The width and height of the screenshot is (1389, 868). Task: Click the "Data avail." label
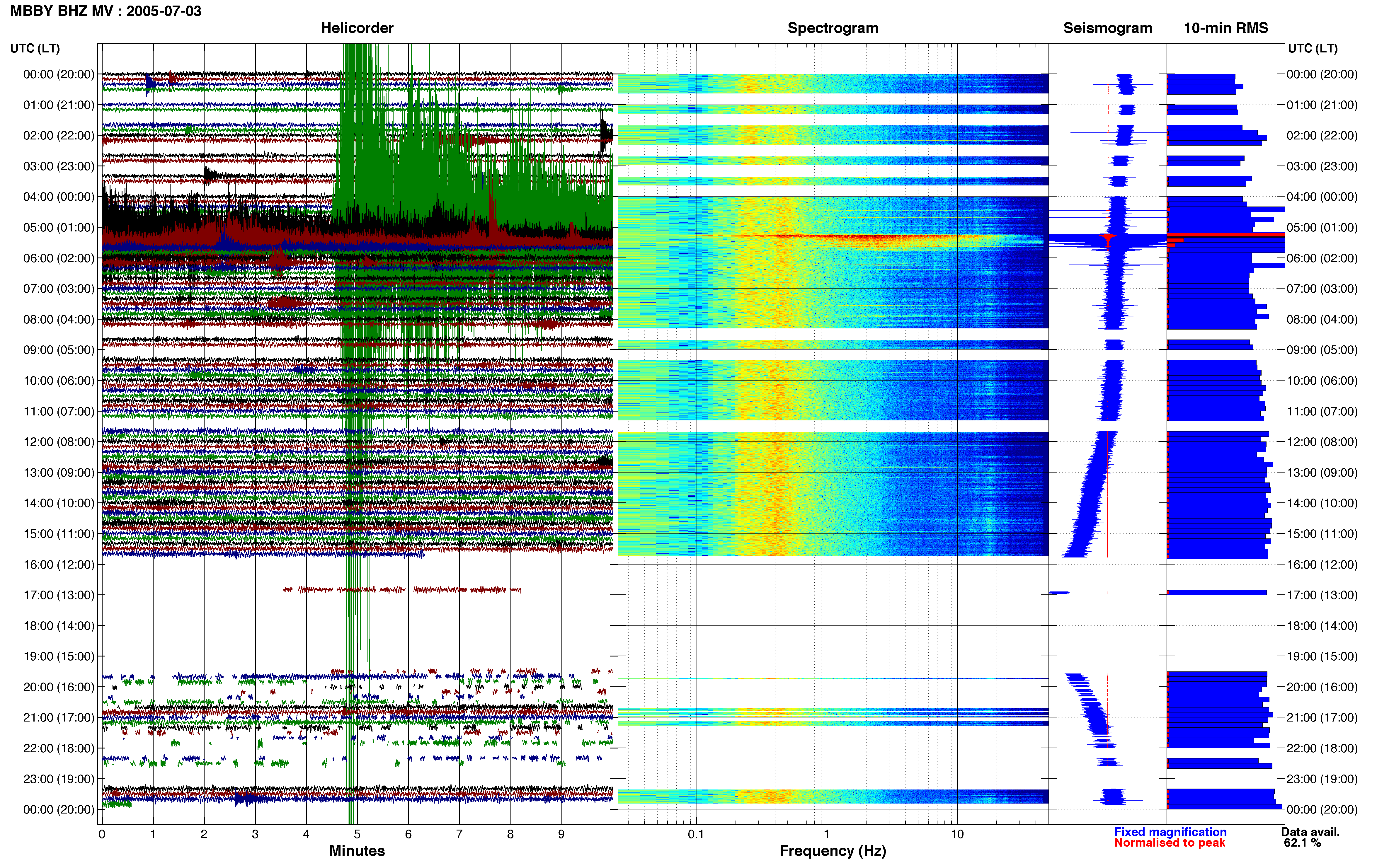pos(1310,832)
